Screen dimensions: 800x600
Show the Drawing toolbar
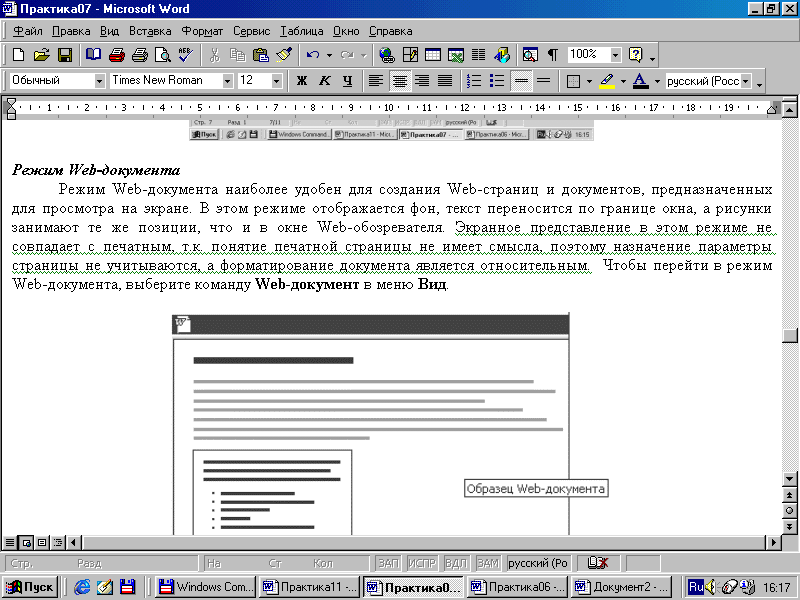pyautogui.click(x=502, y=55)
